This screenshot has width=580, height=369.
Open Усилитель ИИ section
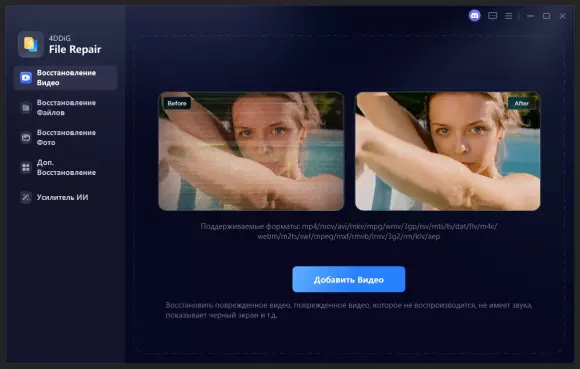[x=65, y=197]
